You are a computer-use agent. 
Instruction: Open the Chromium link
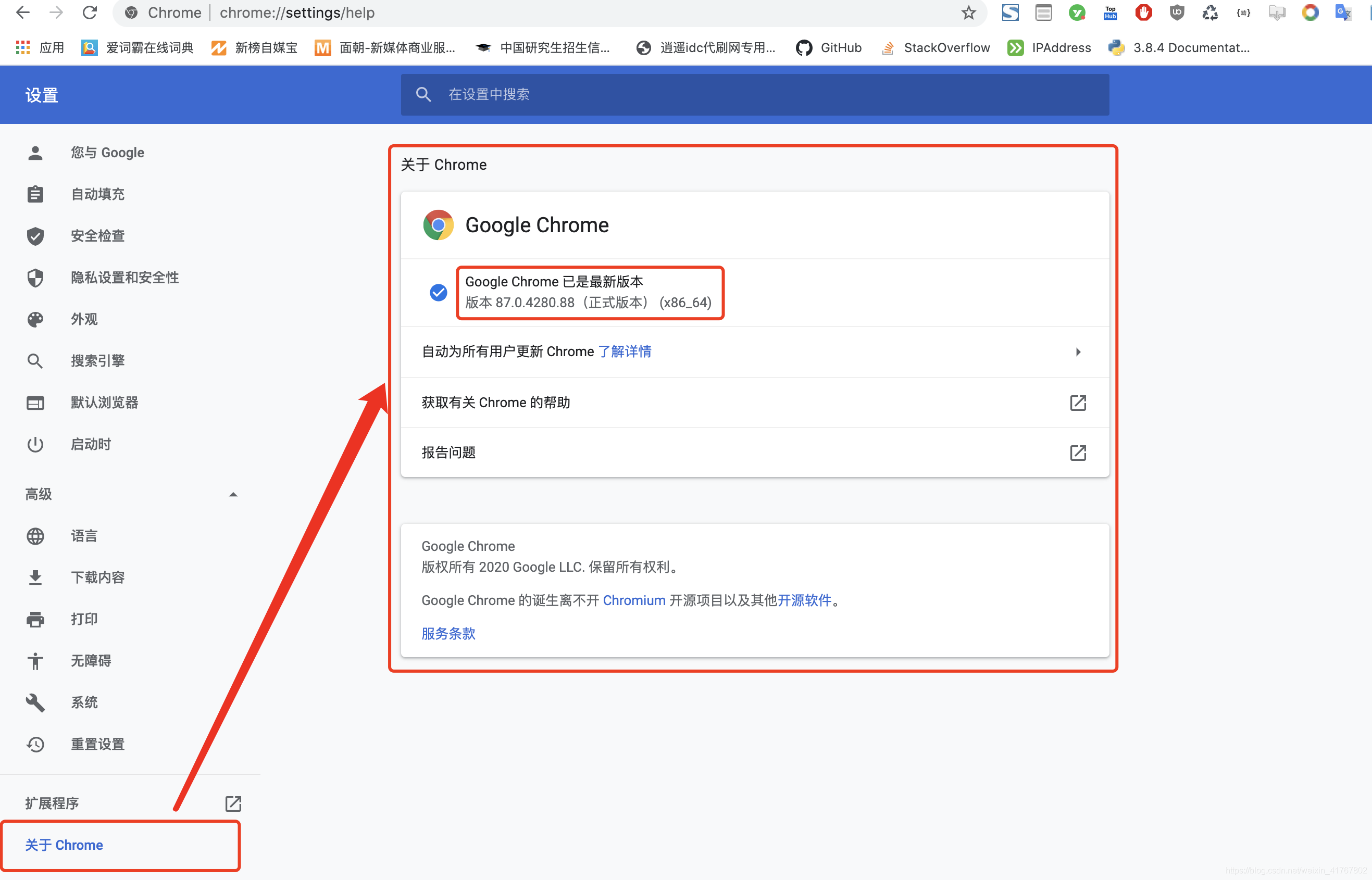[x=633, y=600]
